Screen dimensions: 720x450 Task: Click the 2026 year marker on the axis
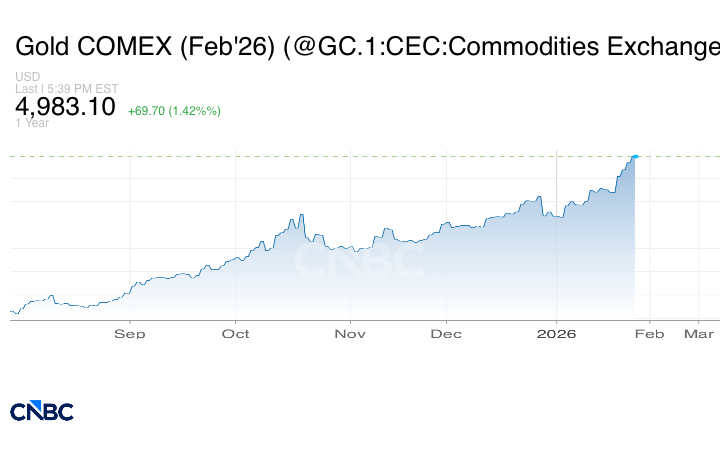[x=556, y=334]
